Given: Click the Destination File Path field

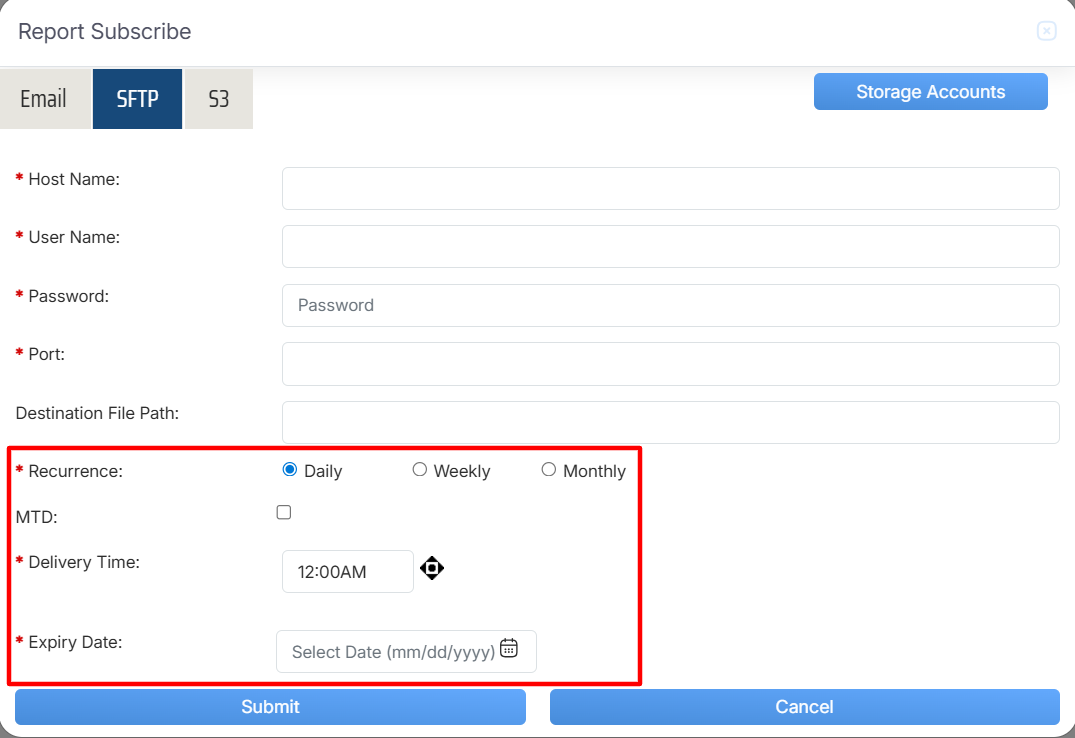Looking at the screenshot, I should (x=670, y=422).
